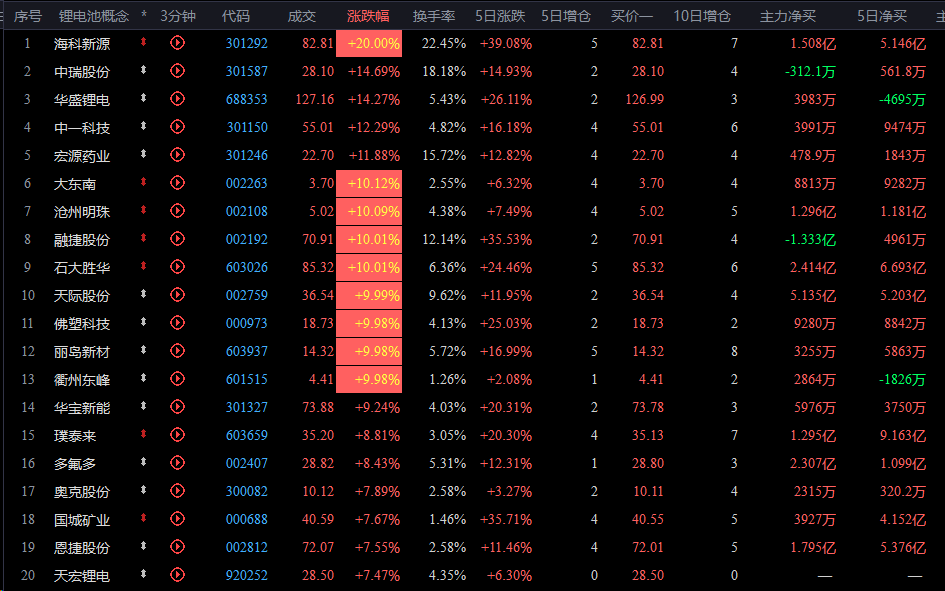Image resolution: width=945 pixels, height=591 pixels.
Task: Click the 3分钟 play icon for 璞泰来
Action: pos(177,435)
